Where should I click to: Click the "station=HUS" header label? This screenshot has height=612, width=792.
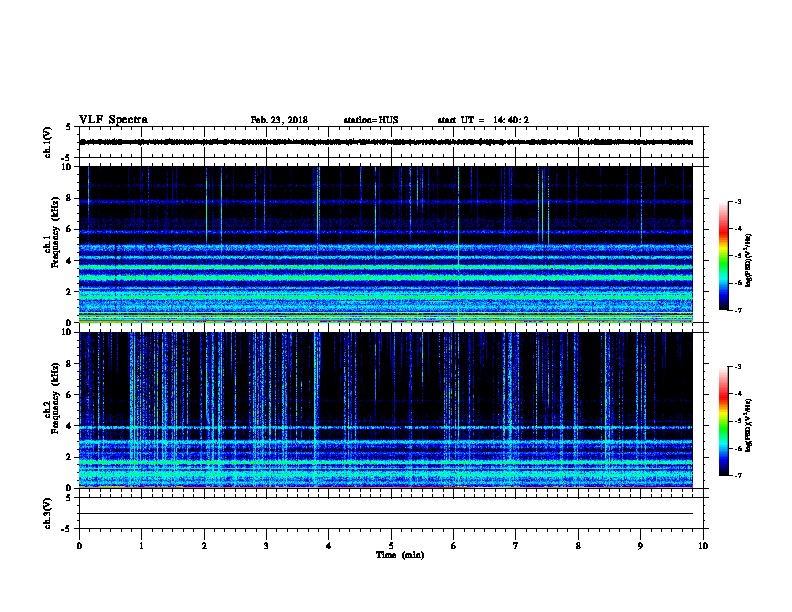371,120
